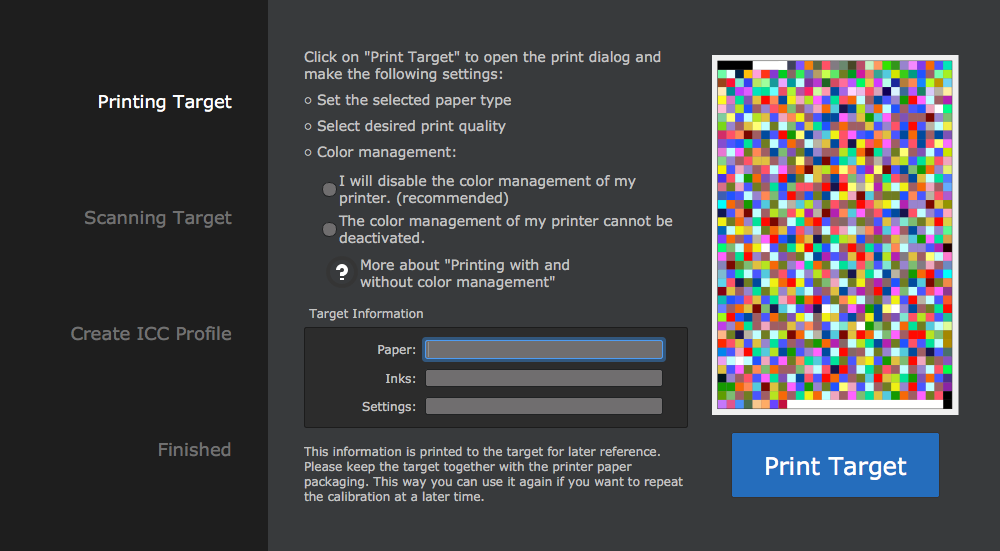1000x551 pixels.
Task: Click black patch at target's top-left corner
Action: (x=734, y=66)
